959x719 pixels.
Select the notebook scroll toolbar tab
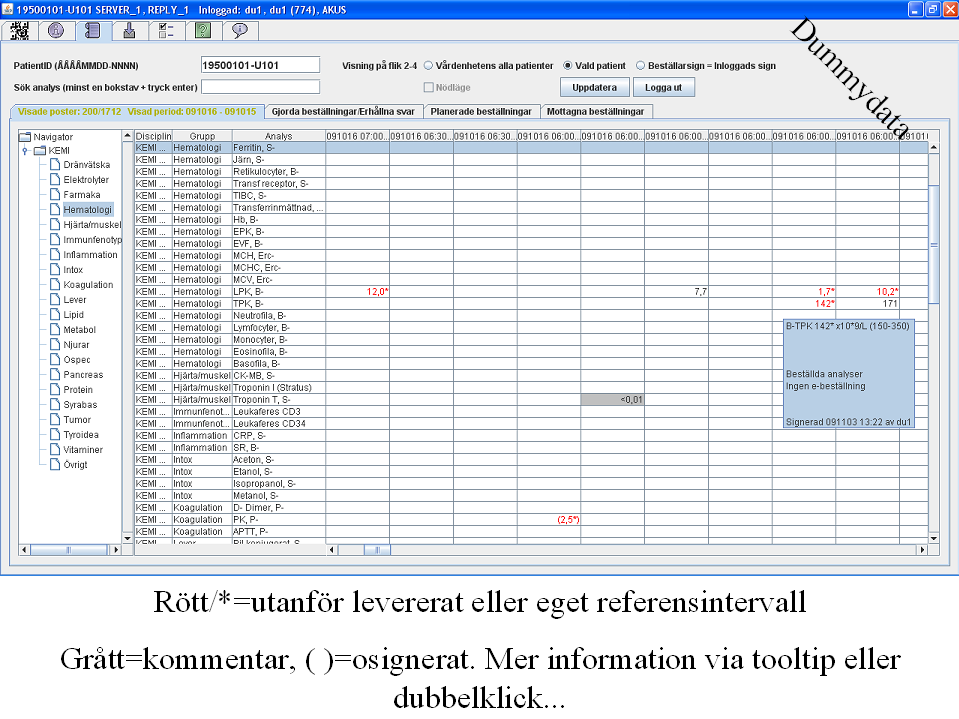click(x=93, y=31)
